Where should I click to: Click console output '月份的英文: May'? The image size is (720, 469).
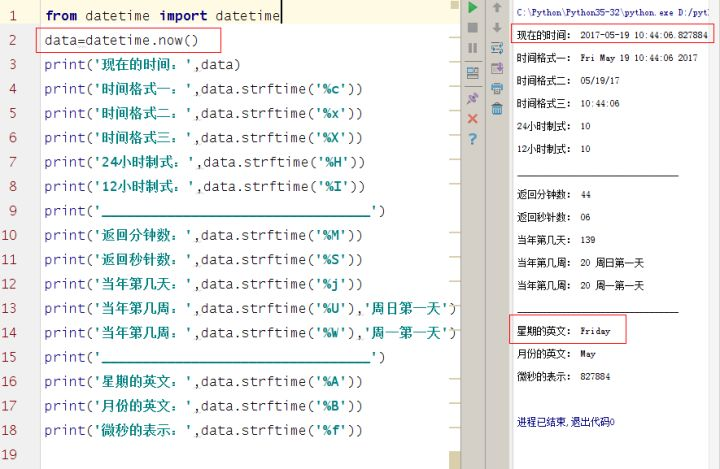click(556, 354)
